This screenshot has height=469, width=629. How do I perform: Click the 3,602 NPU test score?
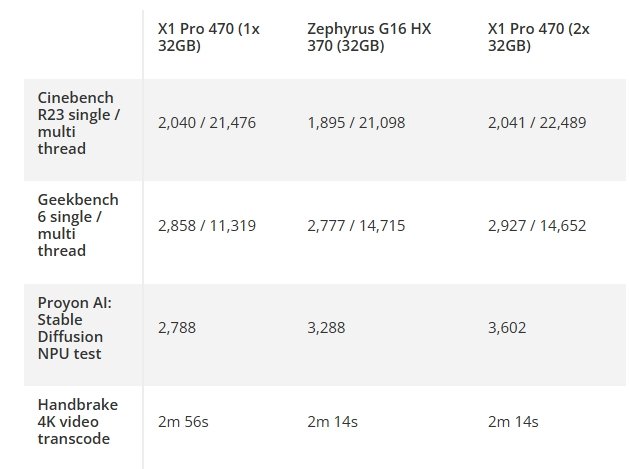pos(507,328)
